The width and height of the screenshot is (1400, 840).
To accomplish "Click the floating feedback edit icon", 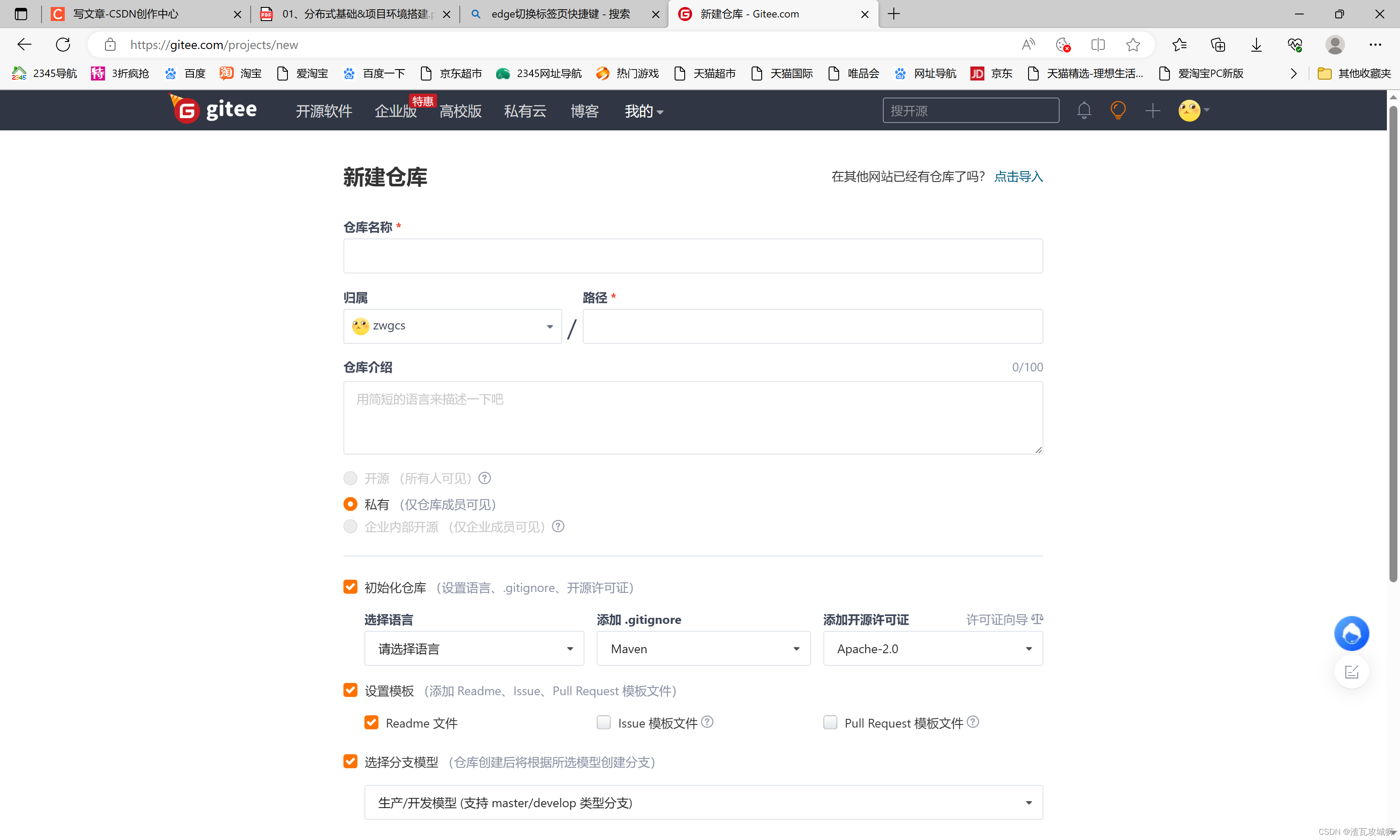I will (x=1351, y=672).
